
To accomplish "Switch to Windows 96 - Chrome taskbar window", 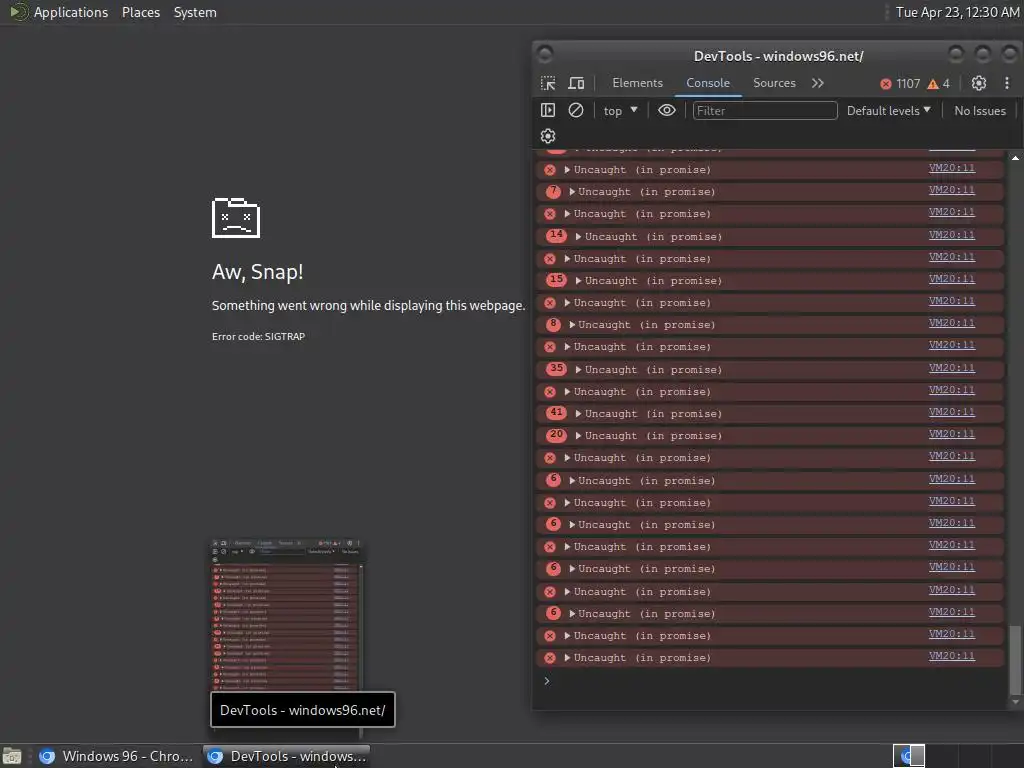I will tap(116, 756).
